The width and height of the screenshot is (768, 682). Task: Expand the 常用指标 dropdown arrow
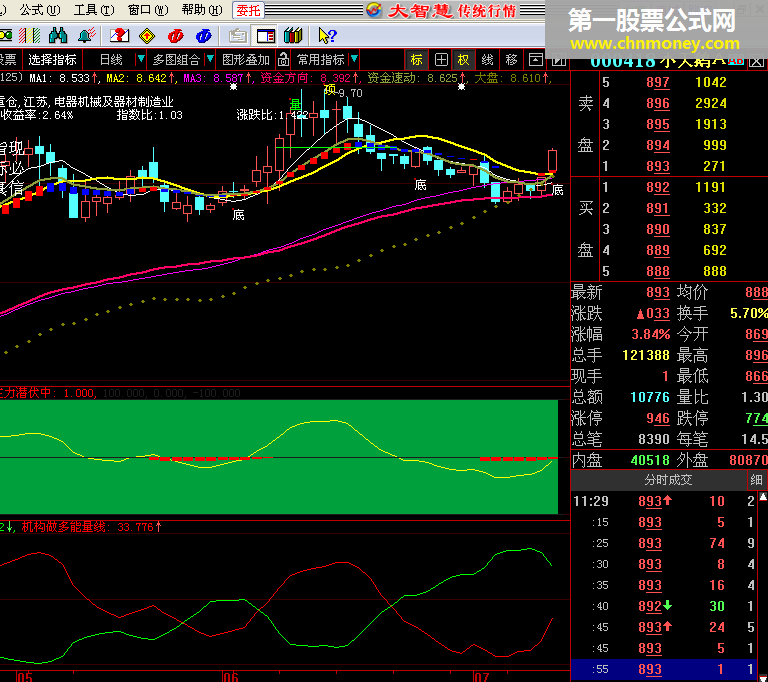point(354,59)
